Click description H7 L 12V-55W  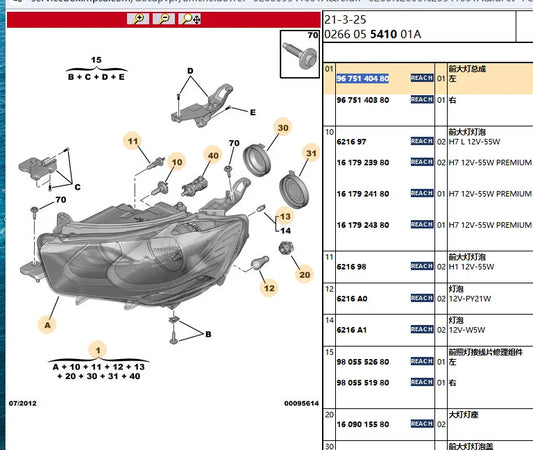pyautogui.click(x=474, y=142)
